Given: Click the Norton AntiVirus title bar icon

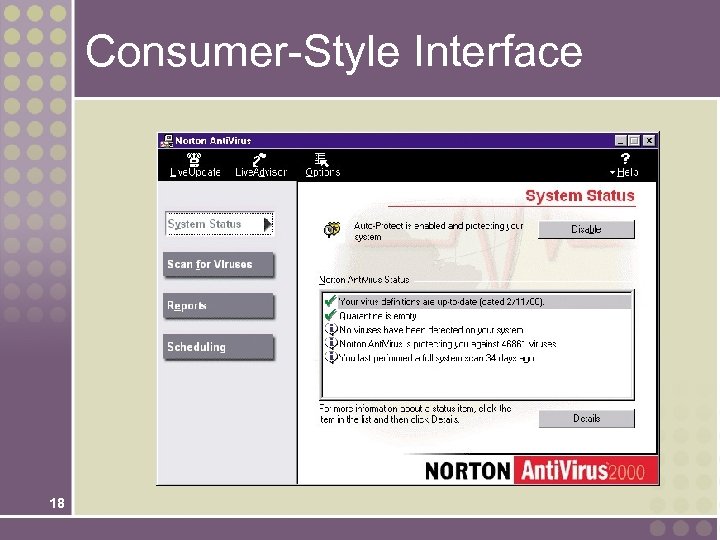Looking at the screenshot, I should 167,141.
